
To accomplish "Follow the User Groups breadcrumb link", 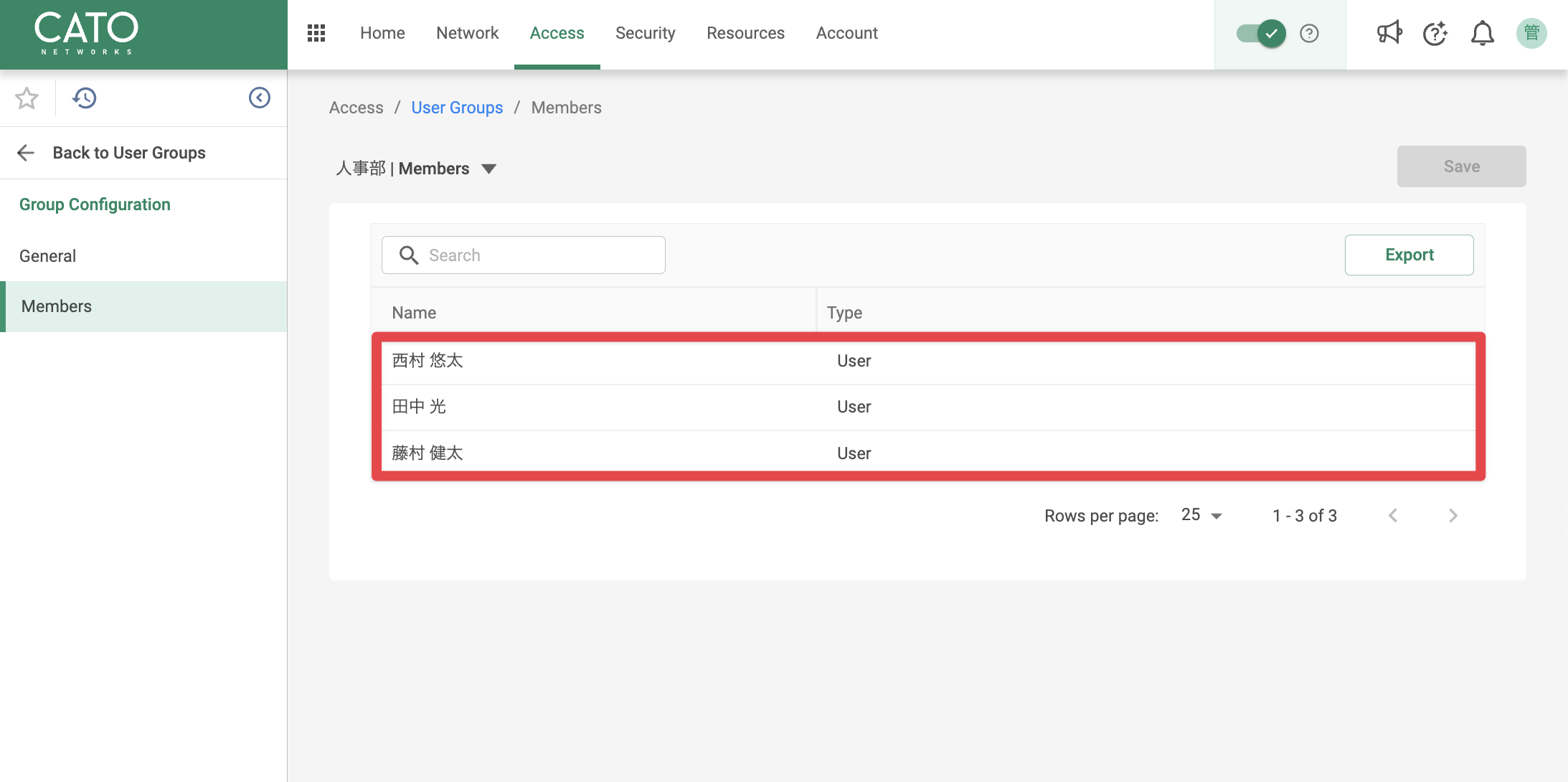I will coord(457,108).
